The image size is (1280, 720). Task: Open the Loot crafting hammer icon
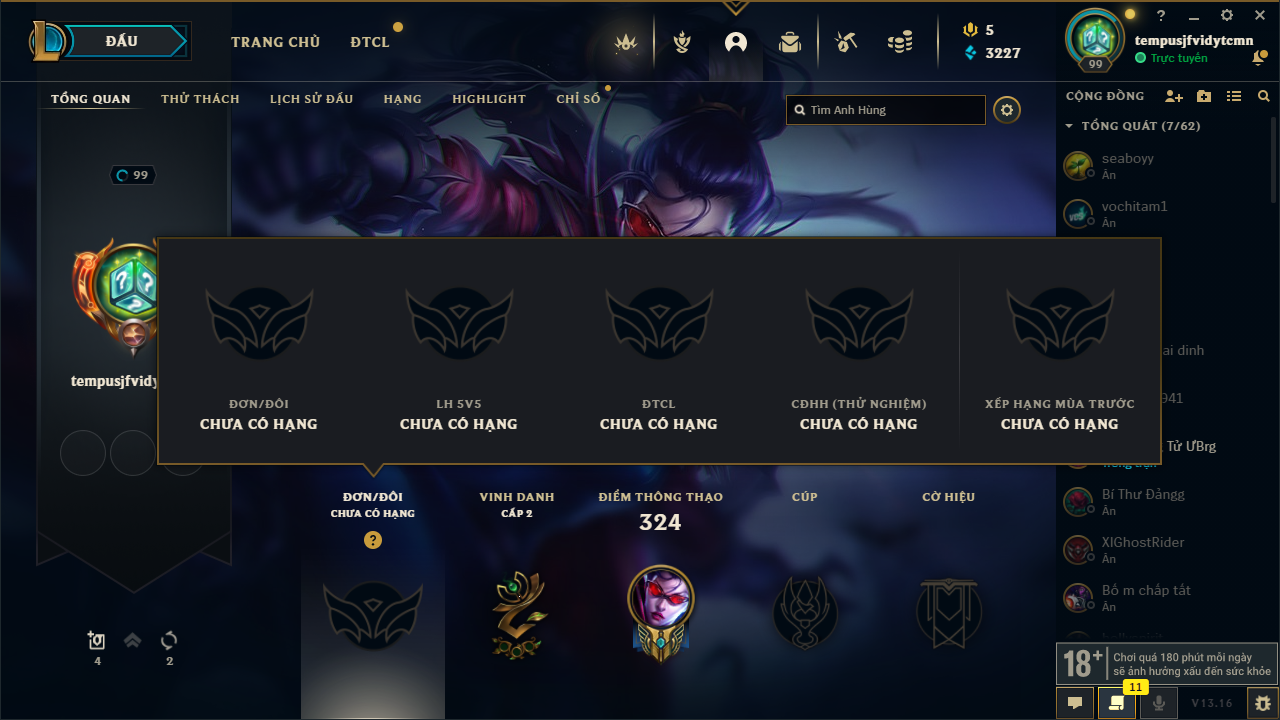[x=846, y=43]
